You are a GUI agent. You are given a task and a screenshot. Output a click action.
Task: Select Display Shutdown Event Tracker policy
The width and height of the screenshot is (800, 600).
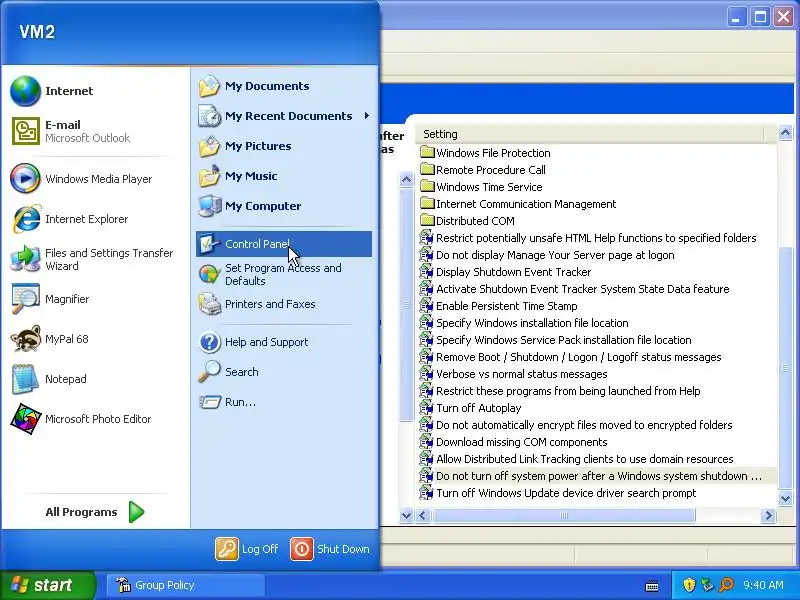tap(505, 272)
